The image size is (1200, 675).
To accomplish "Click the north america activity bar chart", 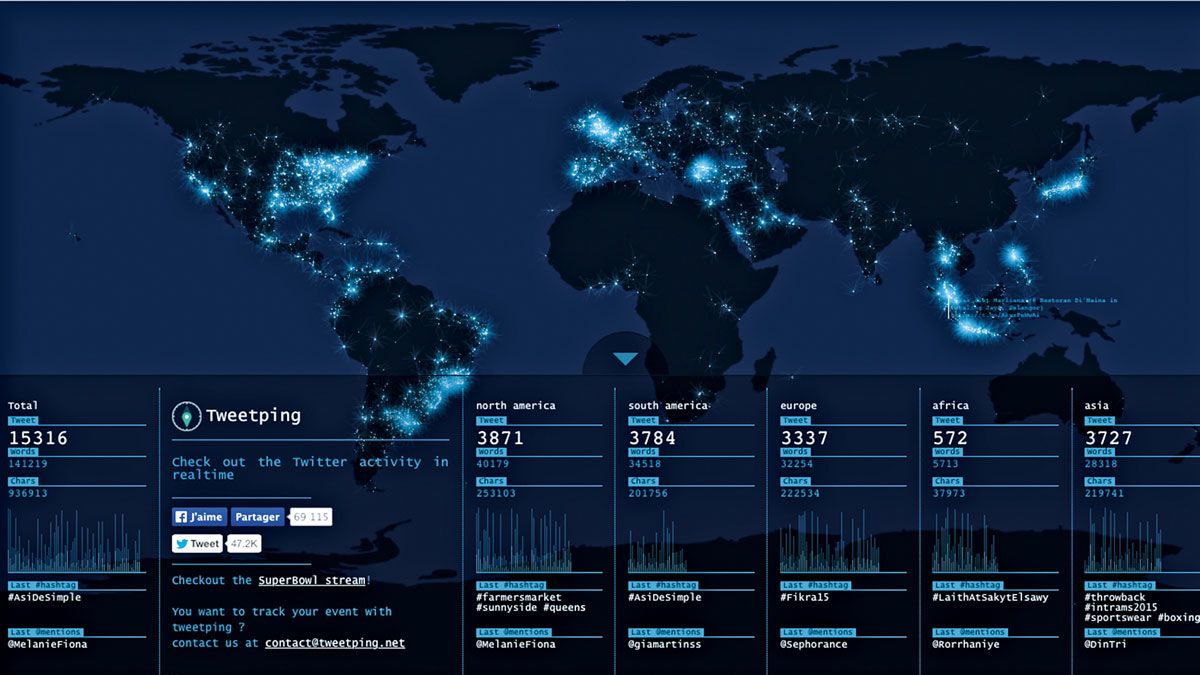I will 524,541.
